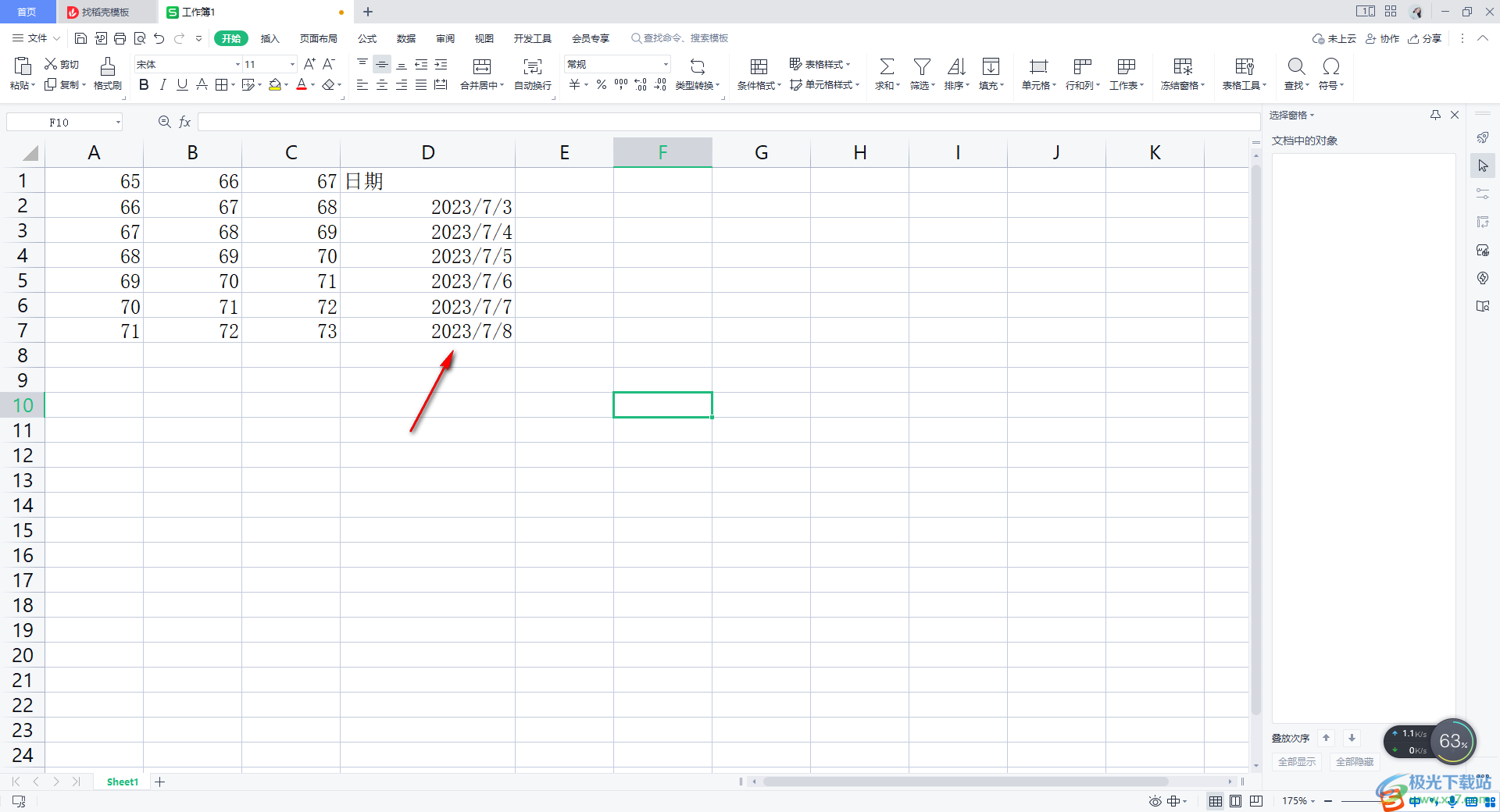Apply yellow fill color swatch
1500x812 pixels.
coord(275,84)
